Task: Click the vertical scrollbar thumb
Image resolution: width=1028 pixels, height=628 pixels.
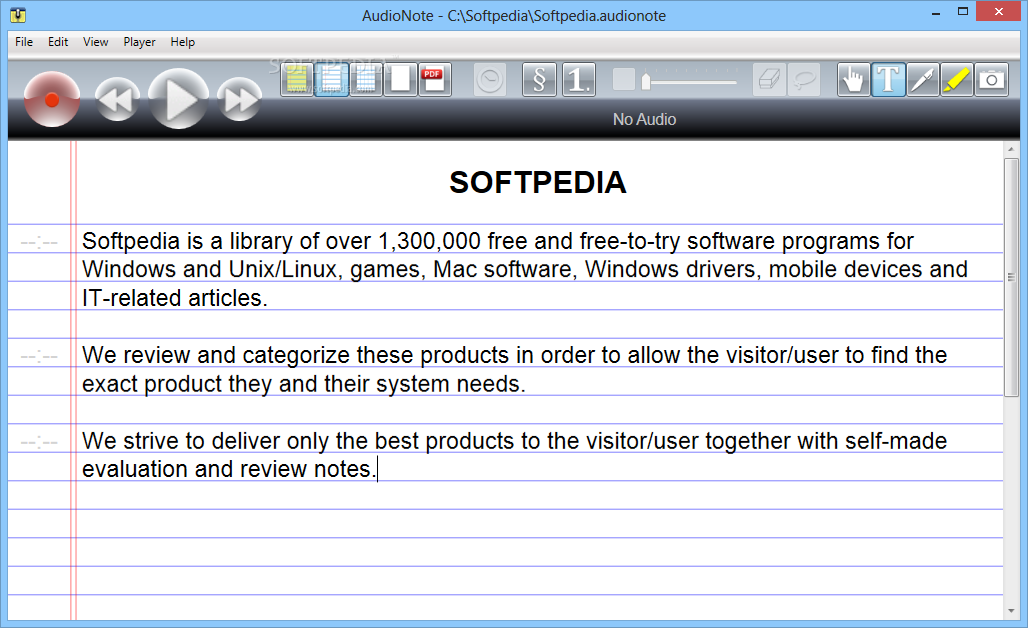Action: [1010, 277]
